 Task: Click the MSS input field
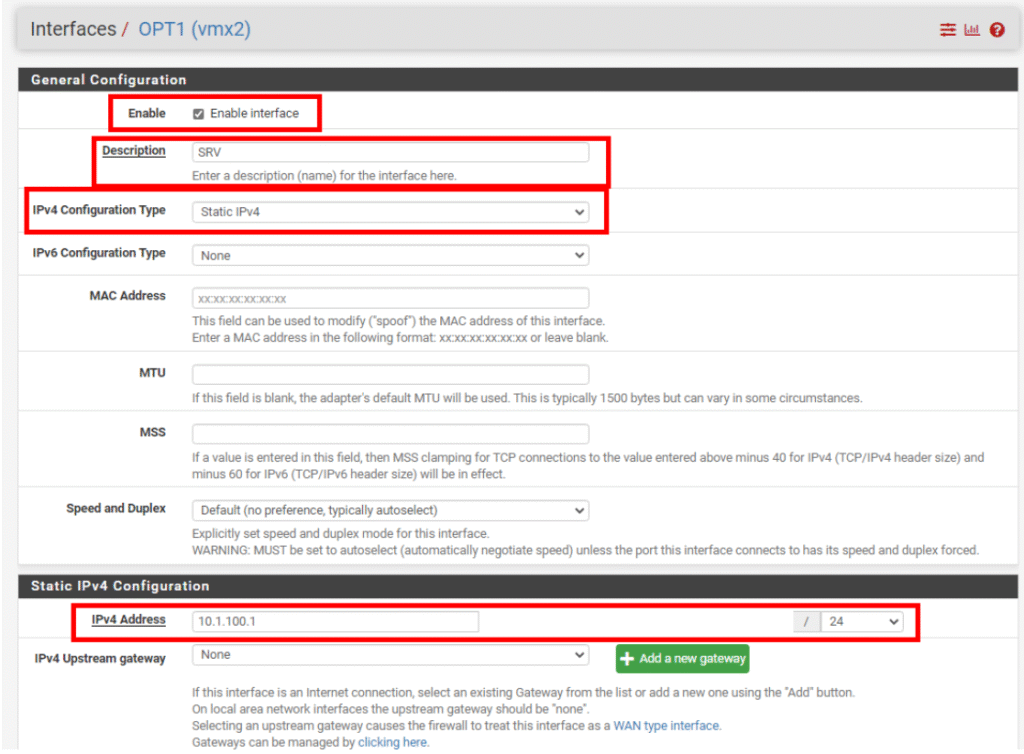pos(390,434)
